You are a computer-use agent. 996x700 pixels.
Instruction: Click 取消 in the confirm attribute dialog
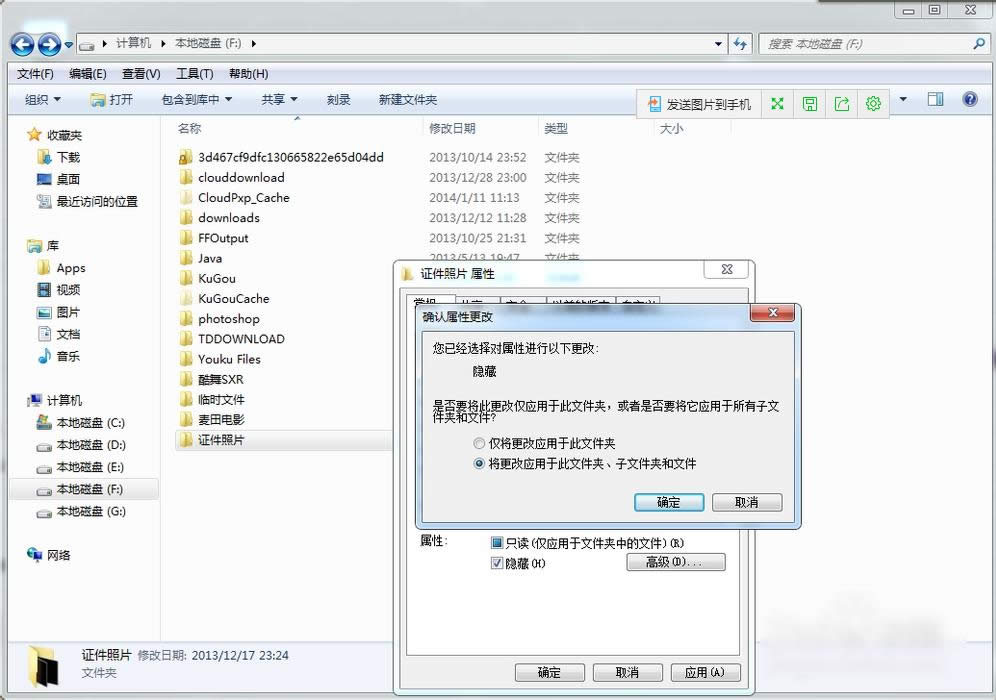pos(747,502)
